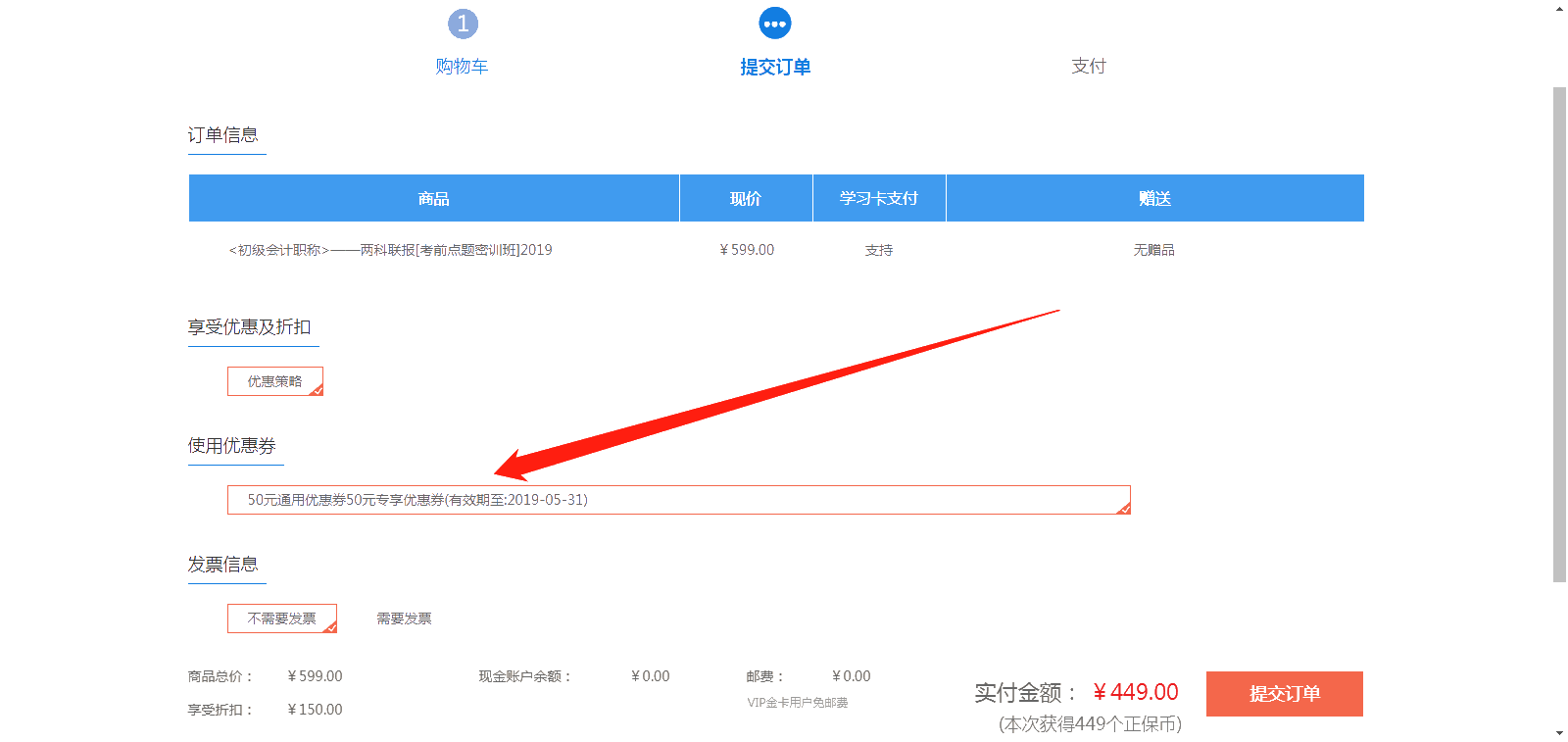Image resolution: width=1568 pixels, height=742 pixels.
Task: Open the 初级会计职称 两科联报 product name
Action: pos(390,250)
